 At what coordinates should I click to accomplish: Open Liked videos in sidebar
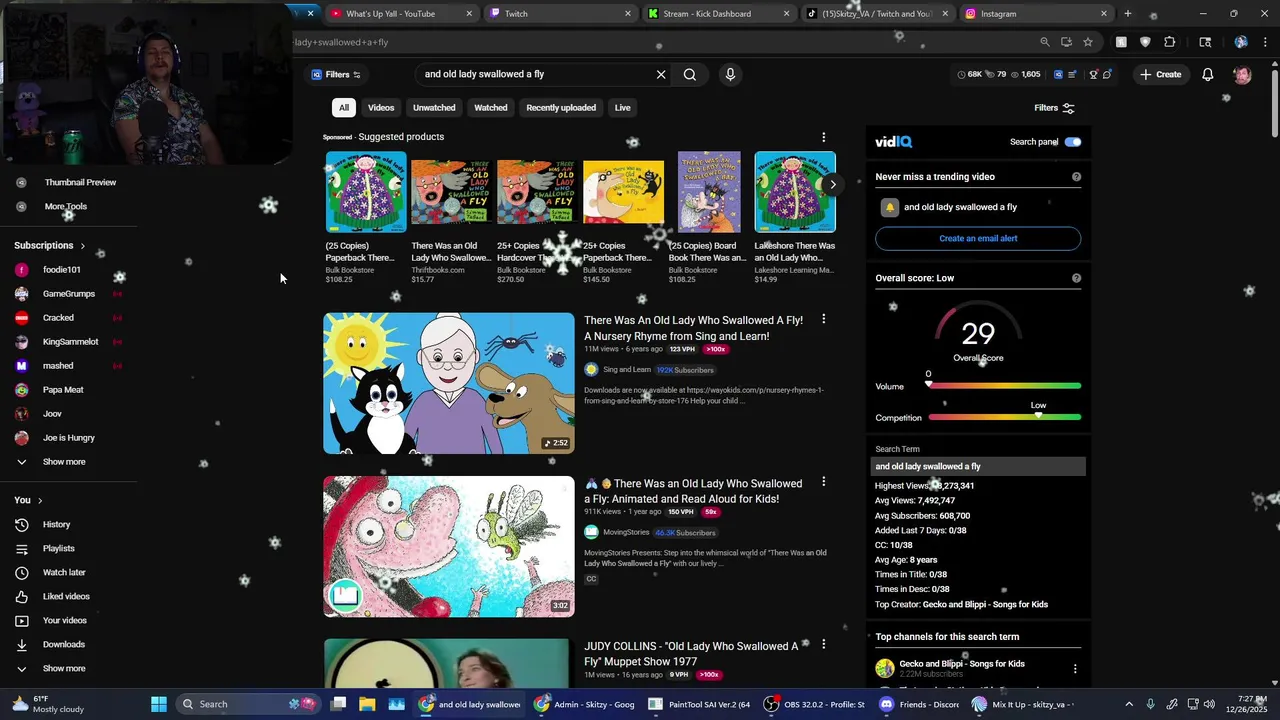tap(66, 596)
